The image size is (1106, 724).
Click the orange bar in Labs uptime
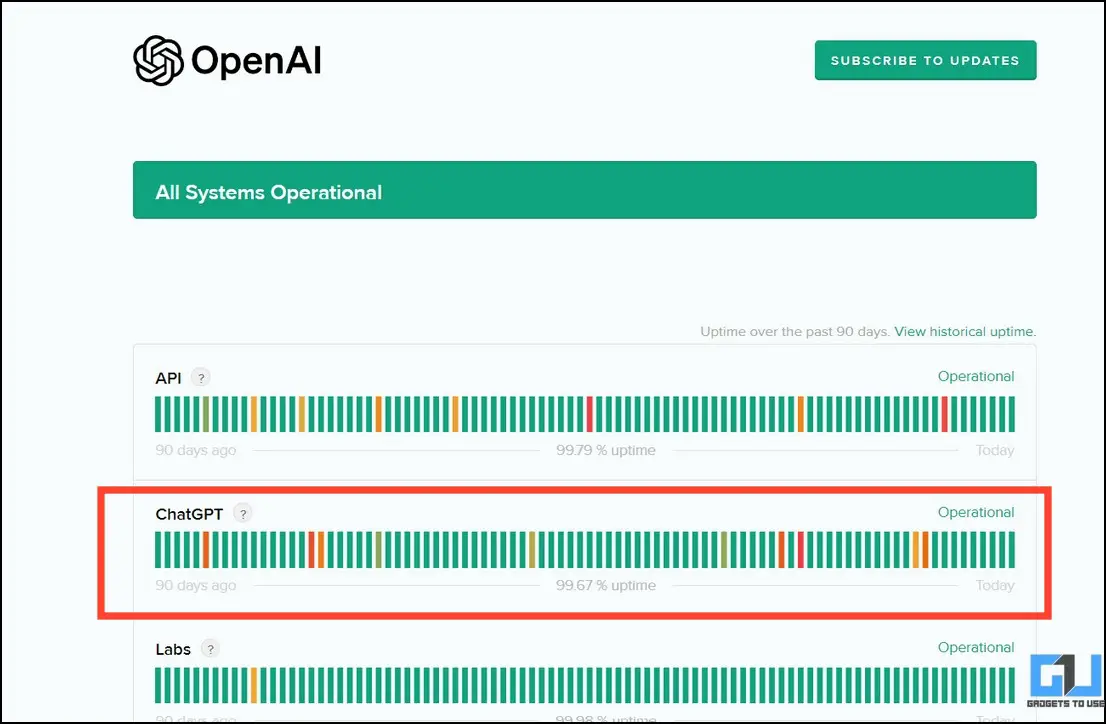coord(254,685)
